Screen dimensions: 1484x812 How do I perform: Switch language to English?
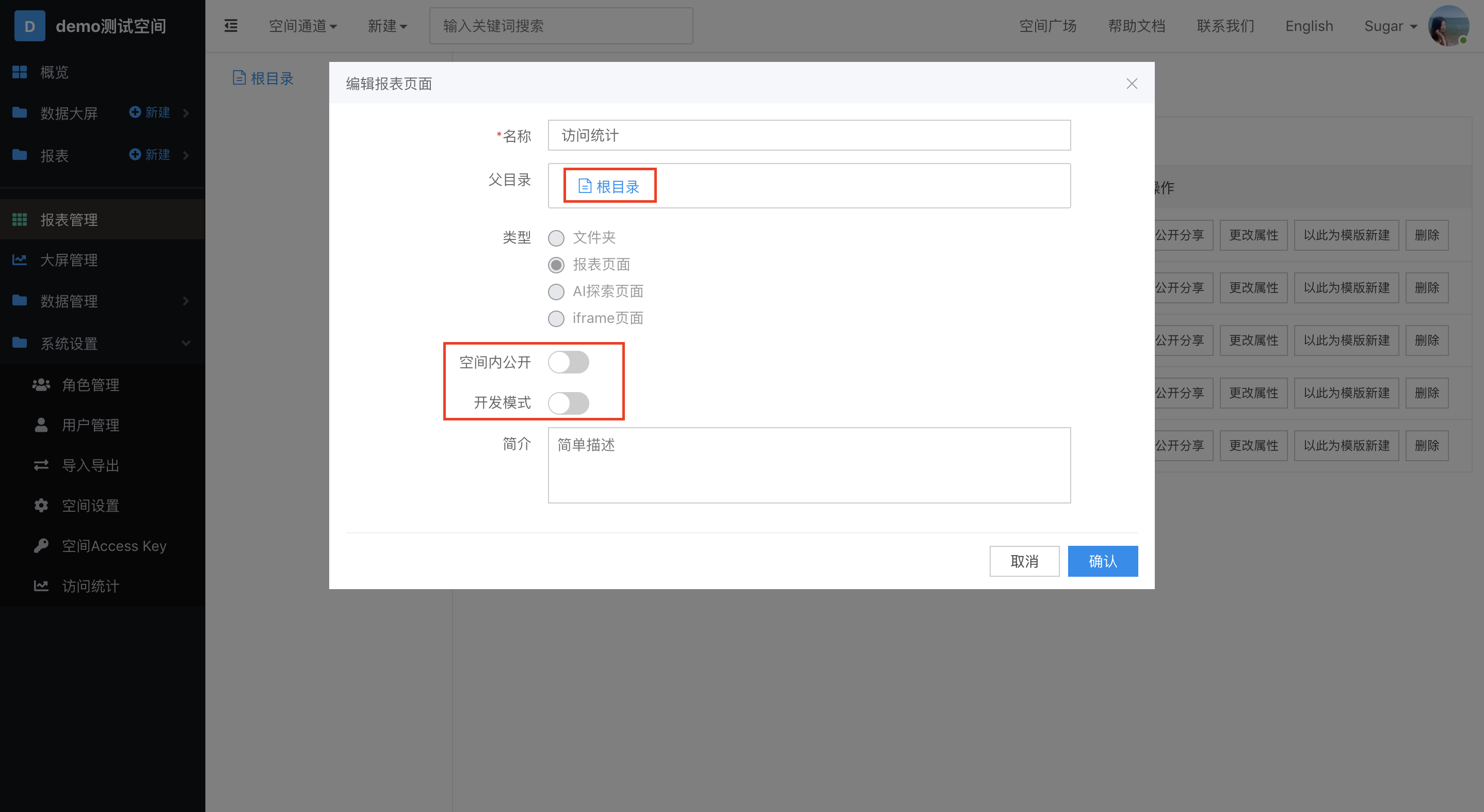point(1309,26)
